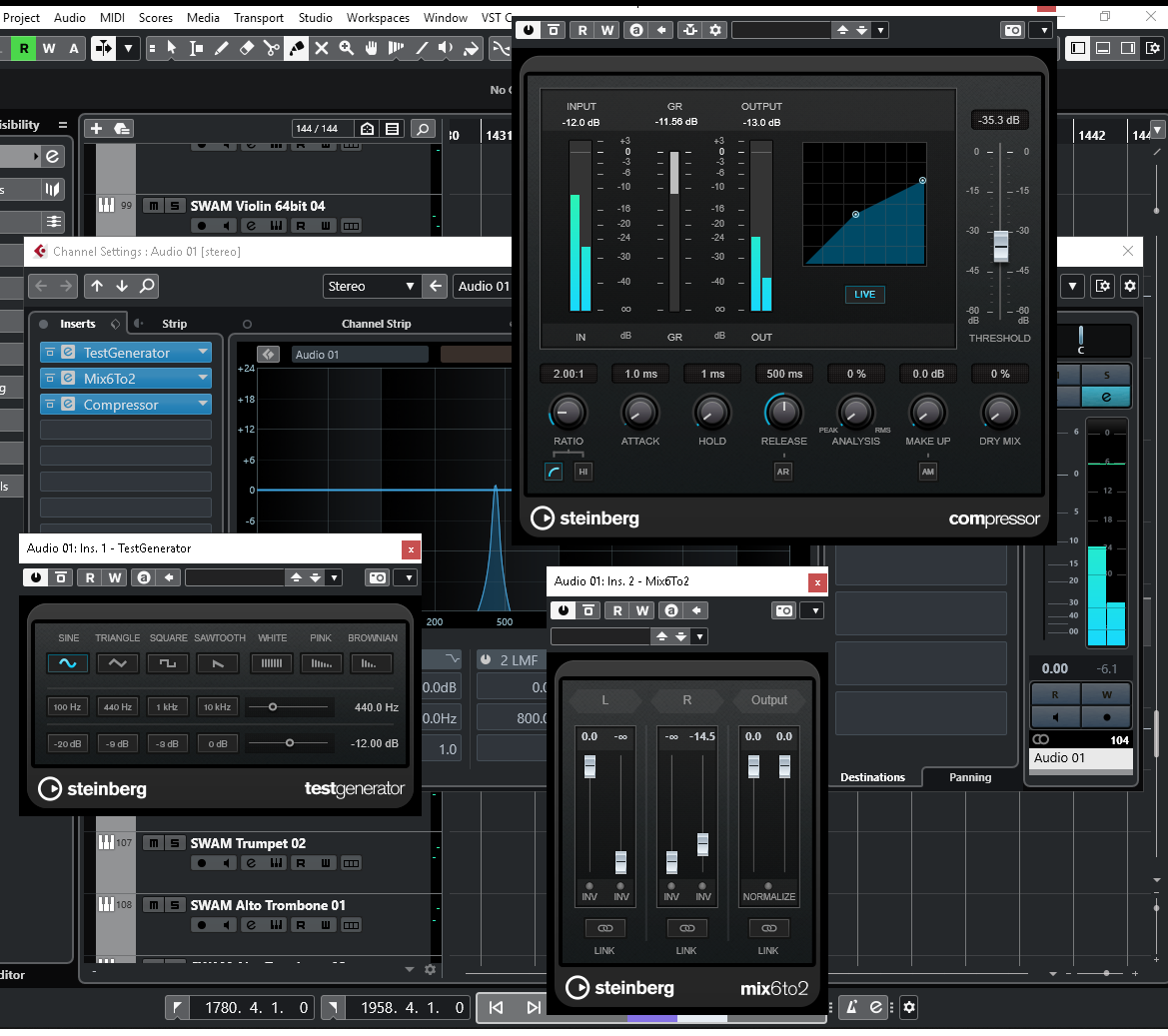Open Compressor window functions menu arrow

(1043, 31)
